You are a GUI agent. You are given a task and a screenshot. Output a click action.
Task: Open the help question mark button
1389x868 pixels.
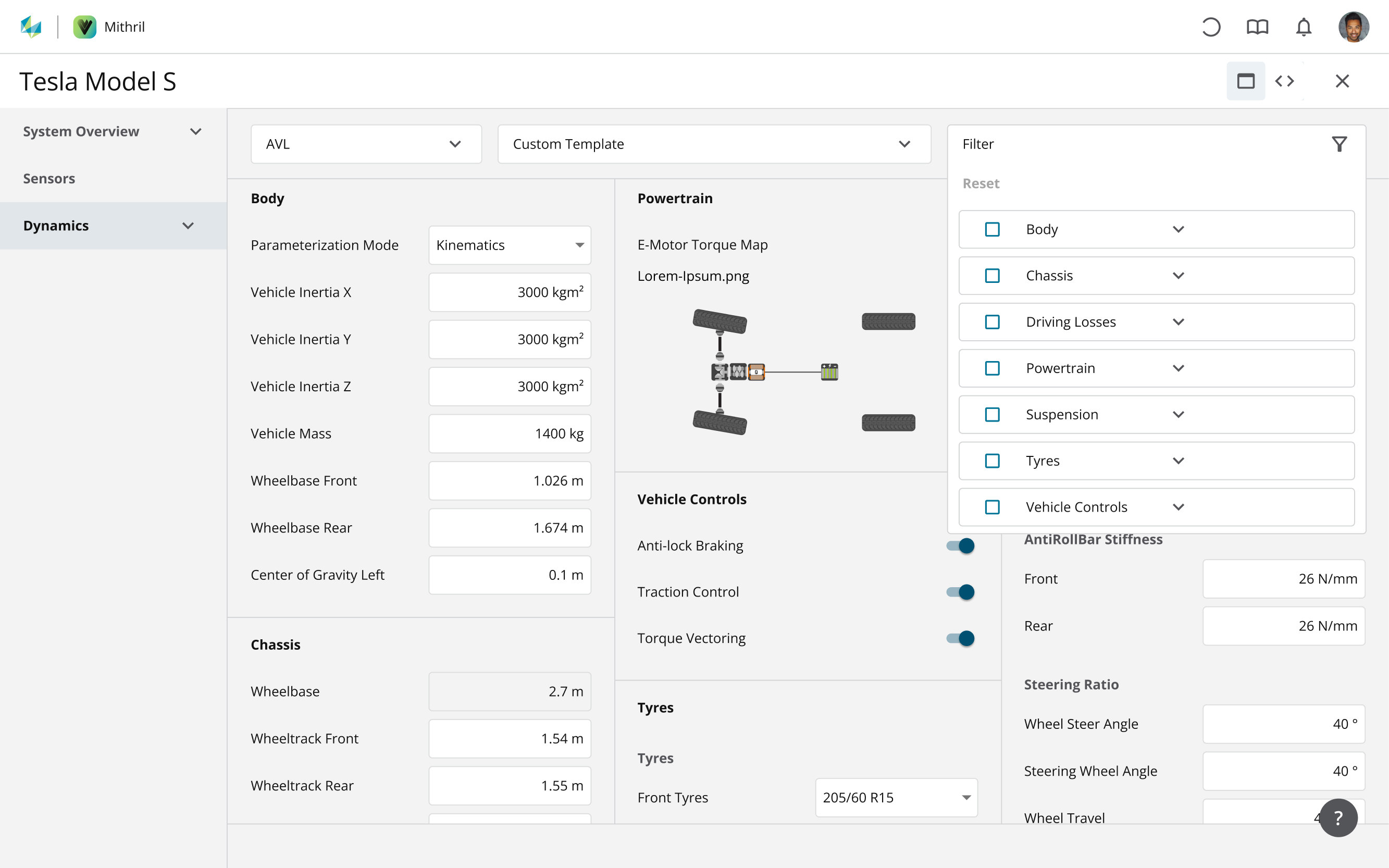click(1338, 817)
